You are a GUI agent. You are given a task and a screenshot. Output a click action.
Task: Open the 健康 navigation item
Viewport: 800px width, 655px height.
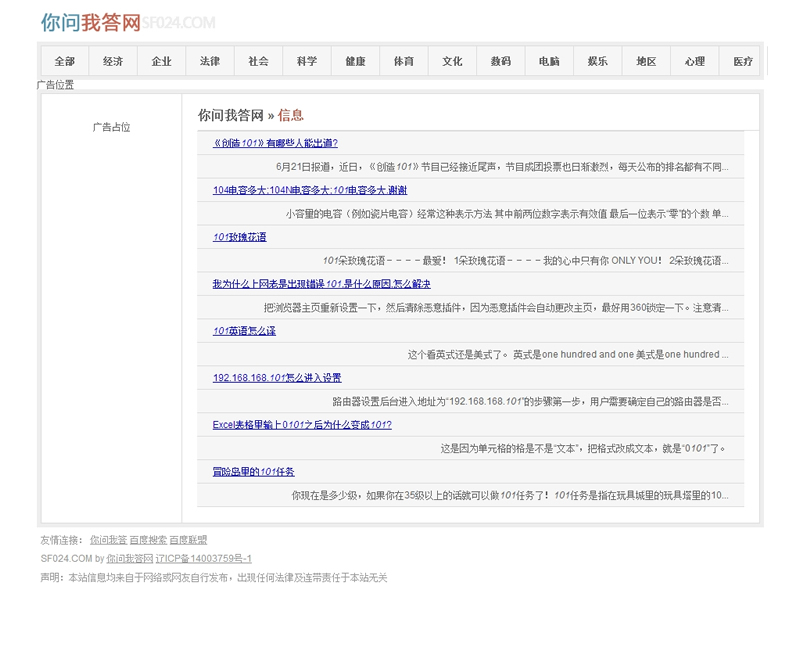click(x=355, y=61)
